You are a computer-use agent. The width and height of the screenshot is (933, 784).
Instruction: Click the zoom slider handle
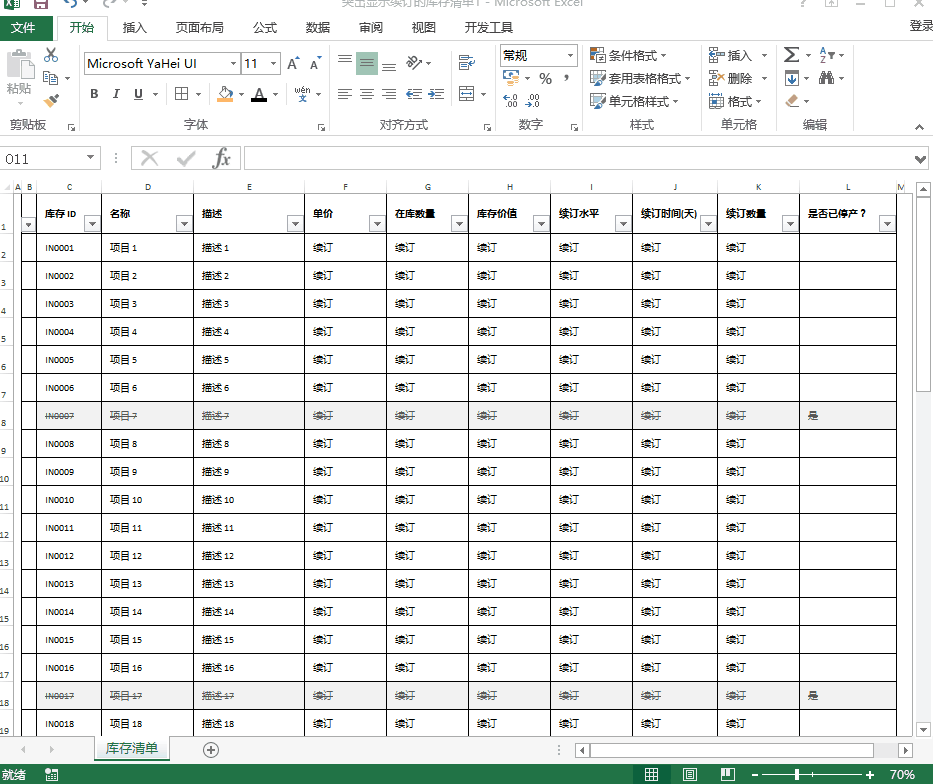coord(797,774)
